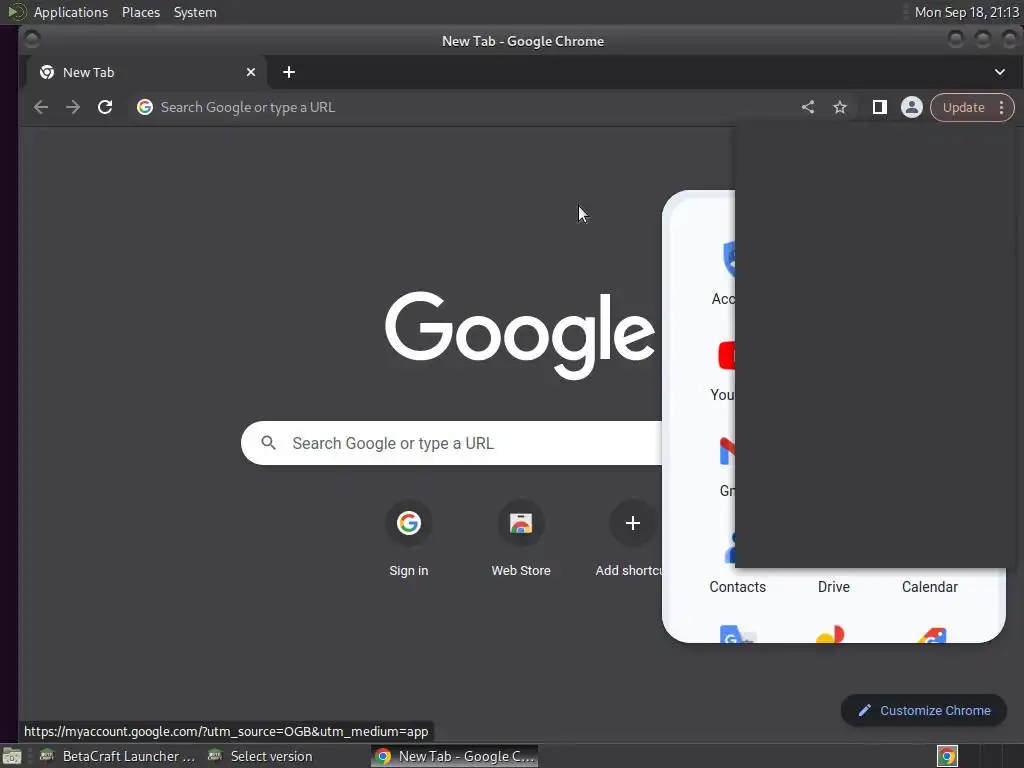Screen dimensions: 1024x768
Task: Click the window menu button on title bar
Action: (32, 40)
